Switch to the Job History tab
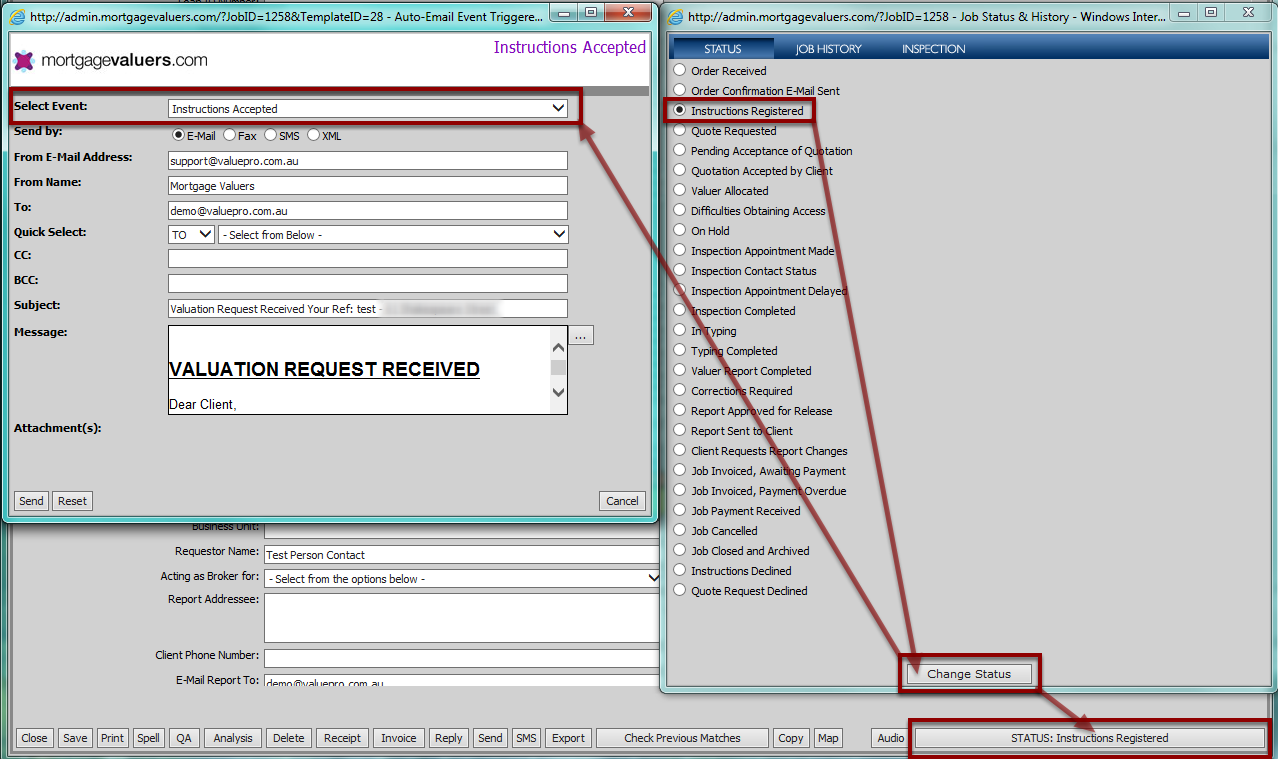This screenshot has width=1278, height=759. point(828,48)
